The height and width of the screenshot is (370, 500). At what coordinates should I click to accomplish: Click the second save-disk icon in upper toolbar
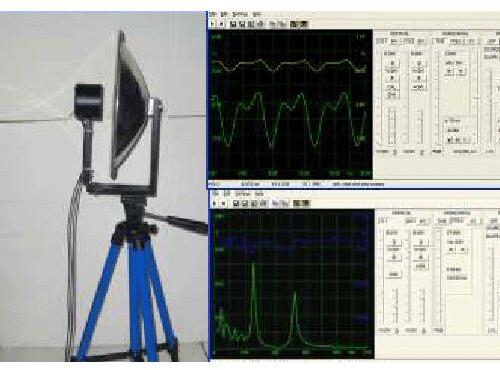point(242,24)
